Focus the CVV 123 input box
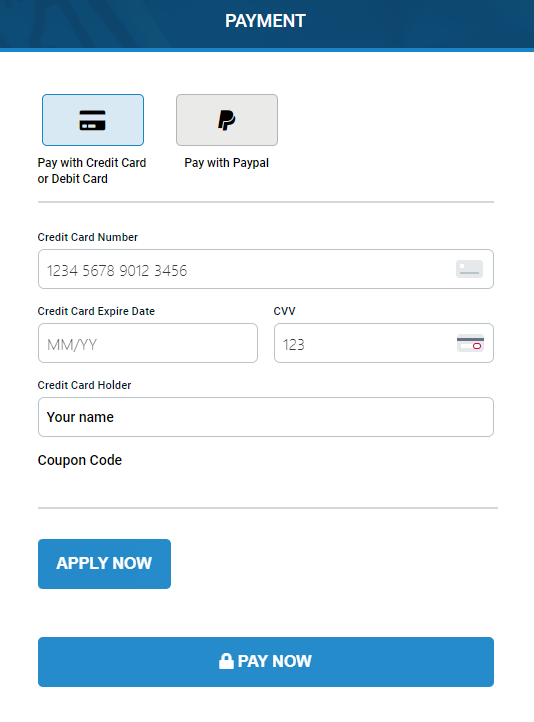 pyautogui.click(x=383, y=343)
